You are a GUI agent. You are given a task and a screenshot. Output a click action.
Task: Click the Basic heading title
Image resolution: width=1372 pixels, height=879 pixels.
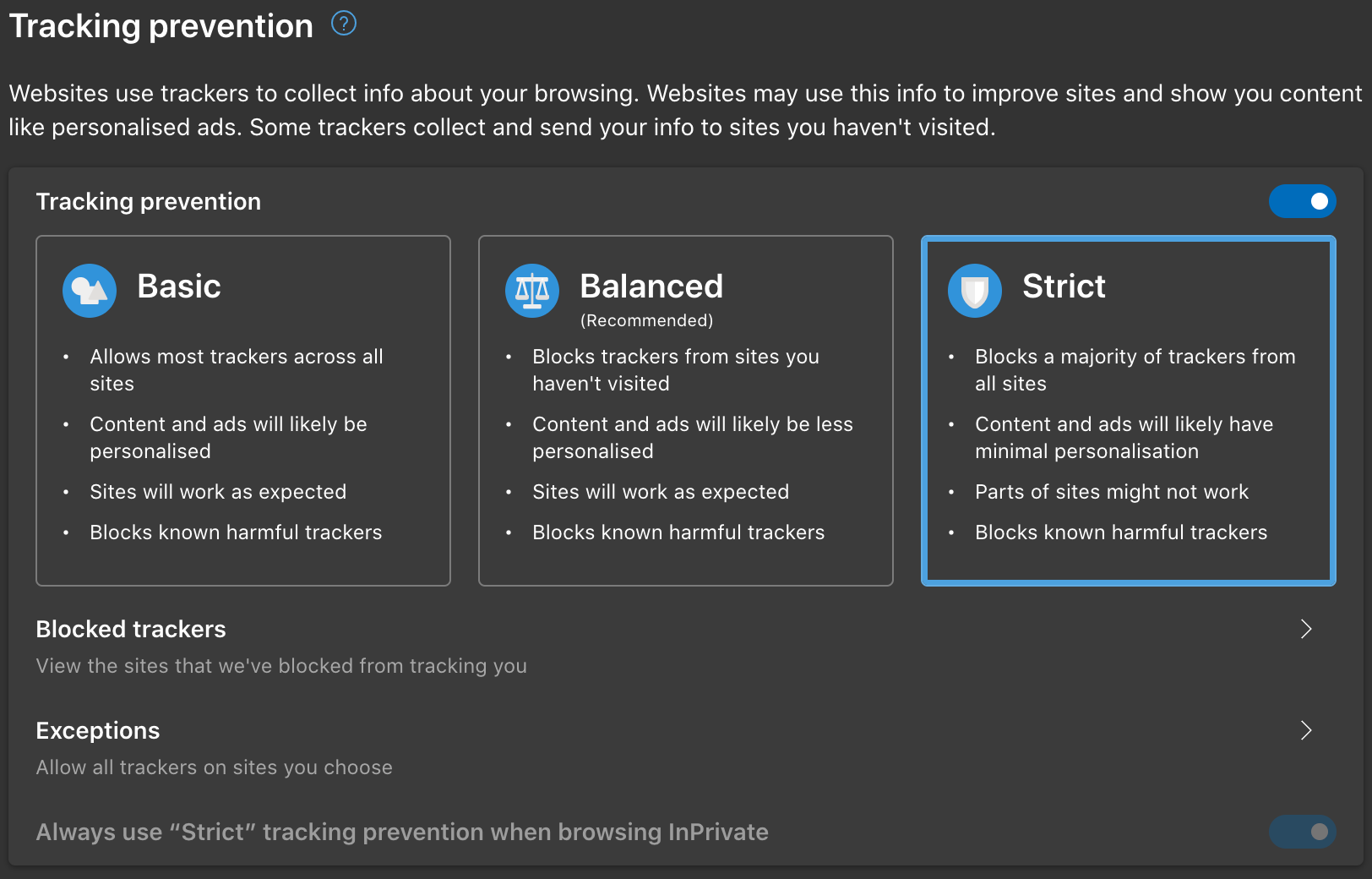coord(179,287)
